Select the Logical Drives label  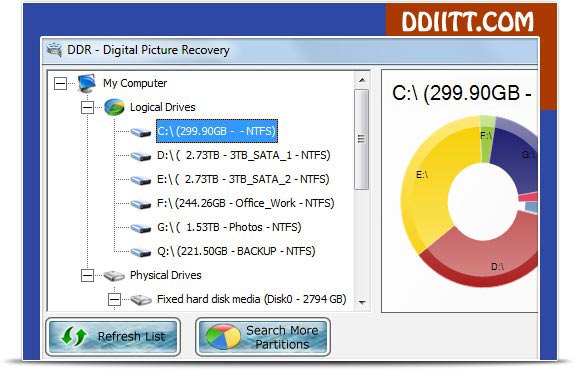point(162,107)
